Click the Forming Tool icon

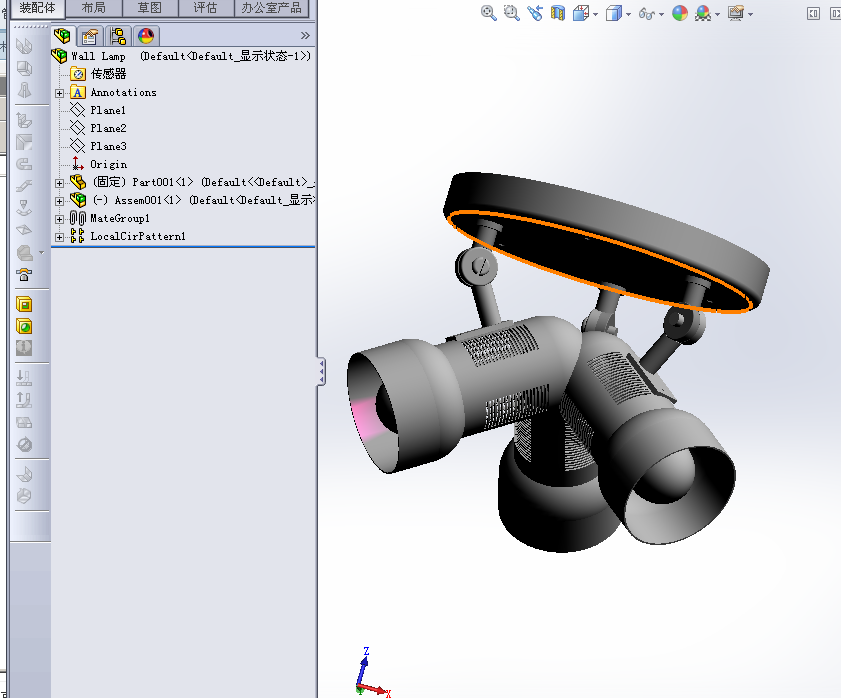tap(24, 275)
